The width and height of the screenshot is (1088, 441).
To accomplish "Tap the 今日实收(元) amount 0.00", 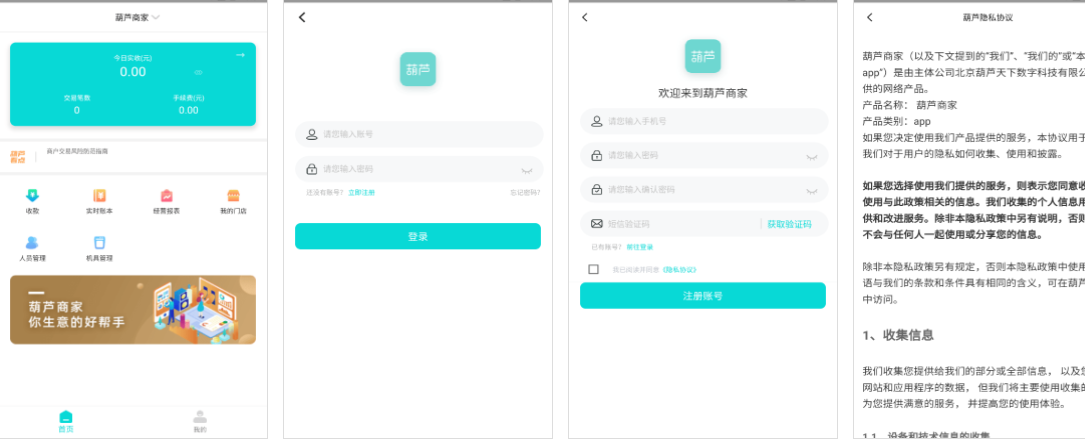I will coord(133,71).
